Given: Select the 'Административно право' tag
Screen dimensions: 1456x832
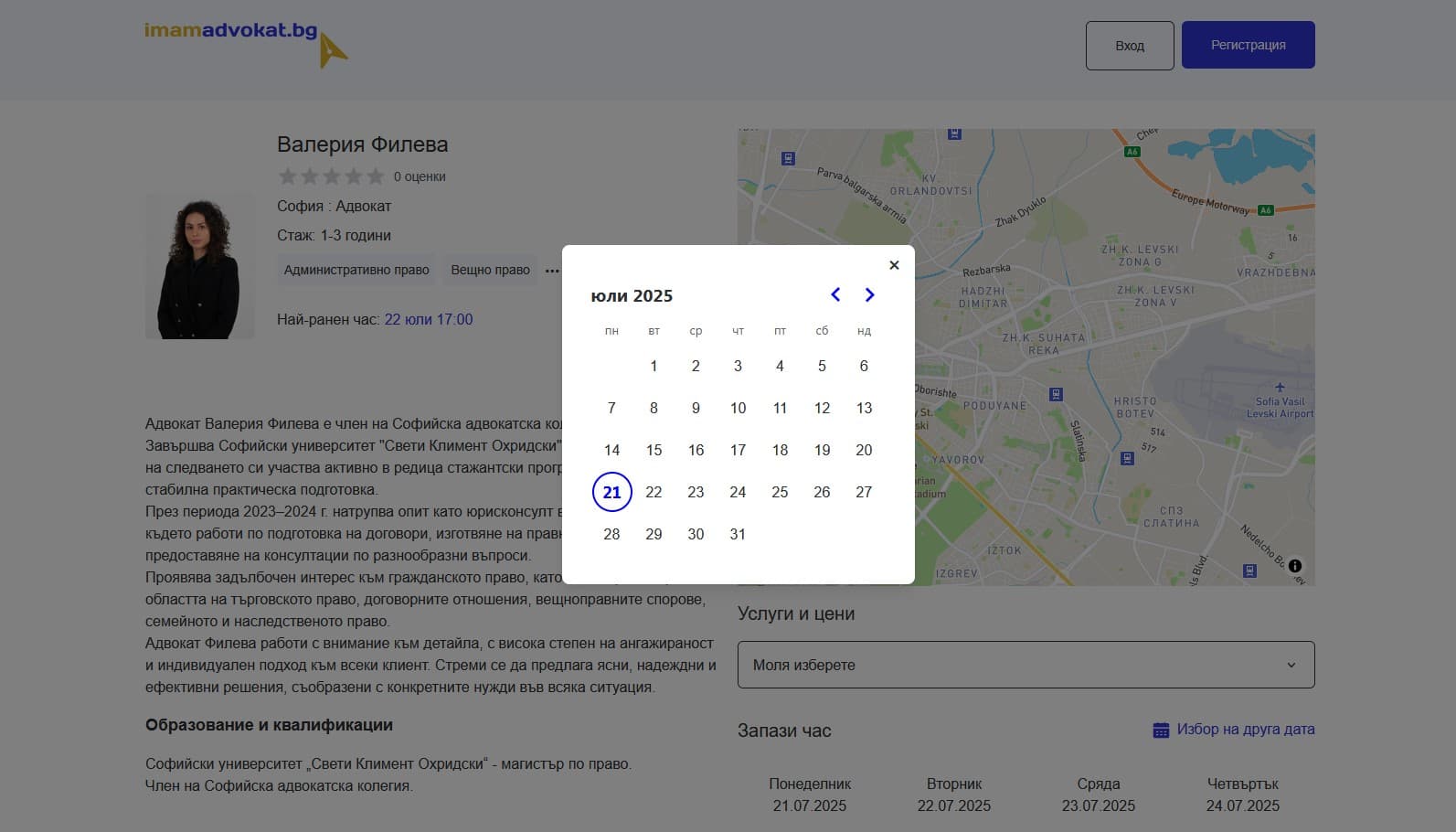Looking at the screenshot, I should pos(356,270).
